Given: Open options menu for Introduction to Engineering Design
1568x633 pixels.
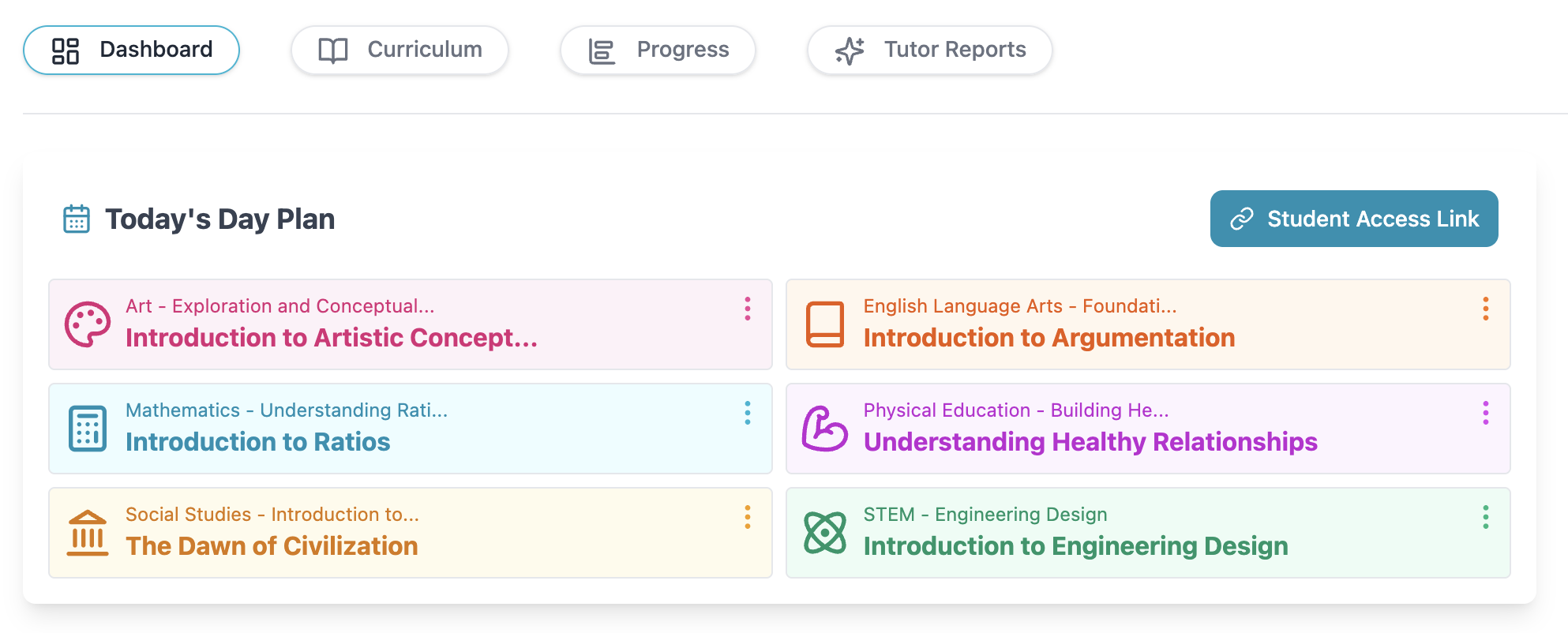Looking at the screenshot, I should pos(1485,517).
